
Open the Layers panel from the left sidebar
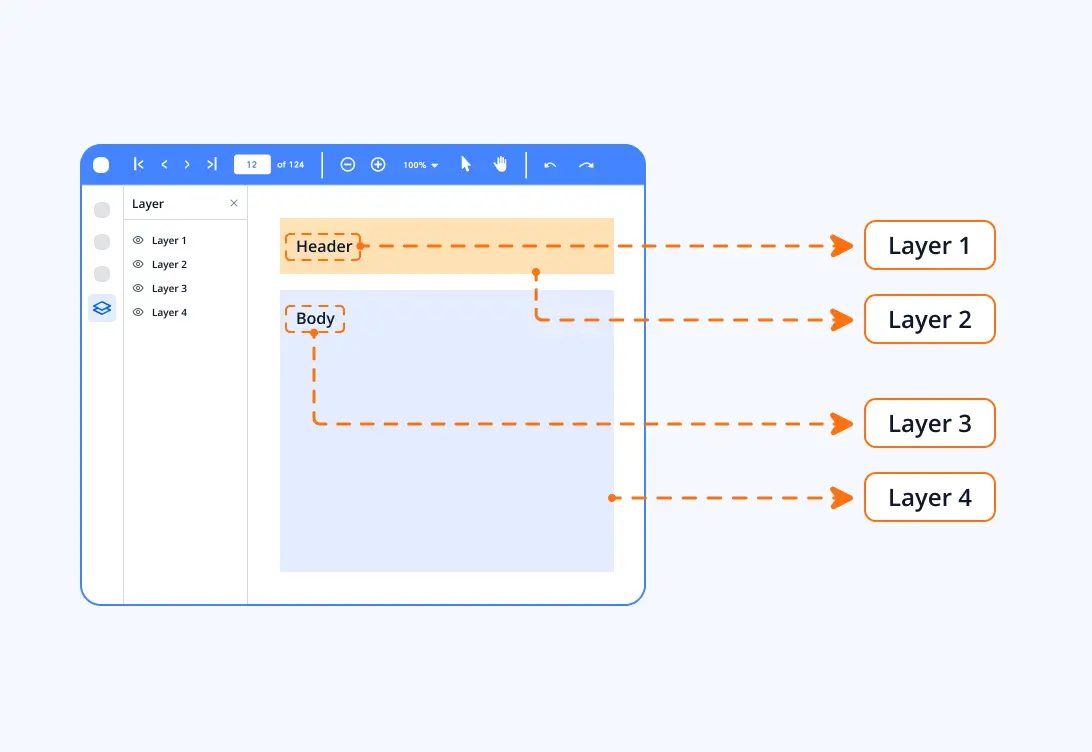[x=101, y=308]
